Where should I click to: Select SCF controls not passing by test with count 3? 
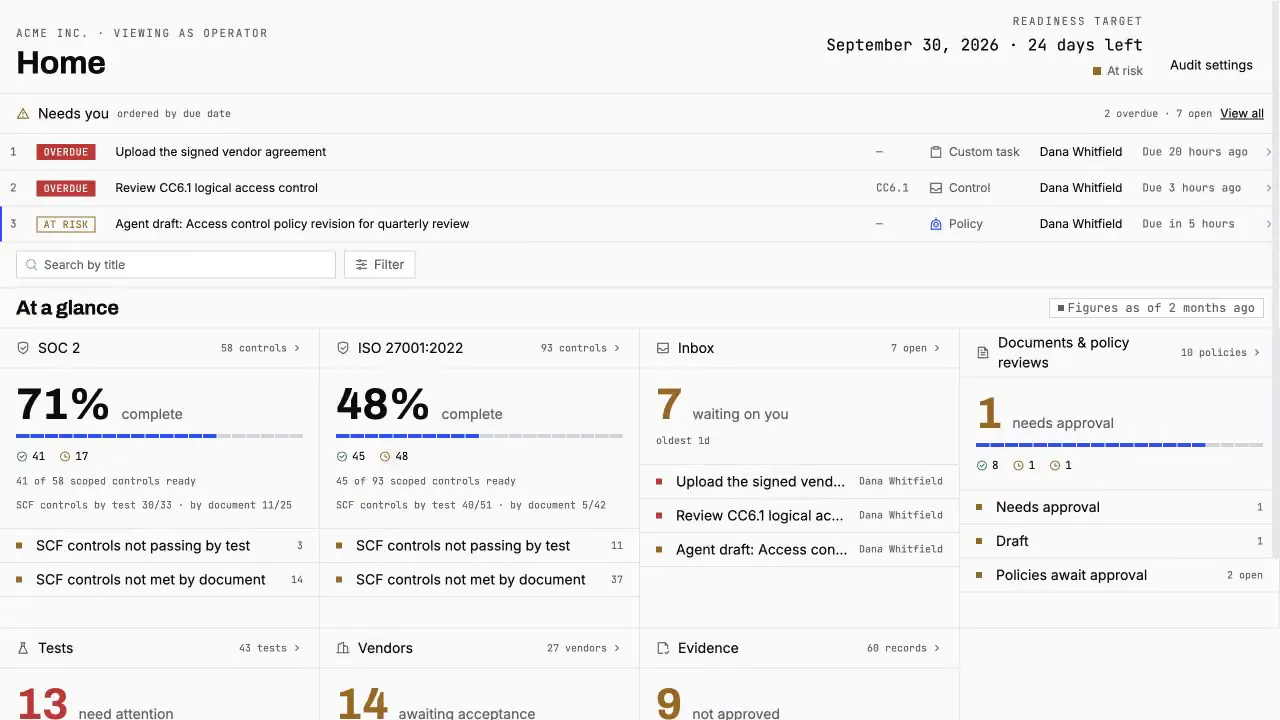pos(160,546)
